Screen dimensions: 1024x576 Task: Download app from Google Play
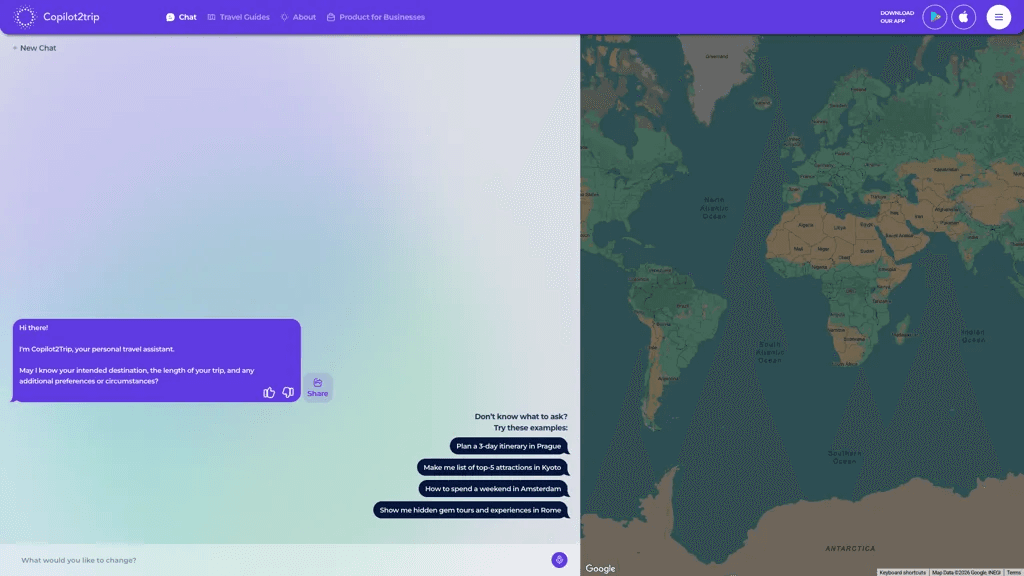pyautogui.click(x=935, y=17)
